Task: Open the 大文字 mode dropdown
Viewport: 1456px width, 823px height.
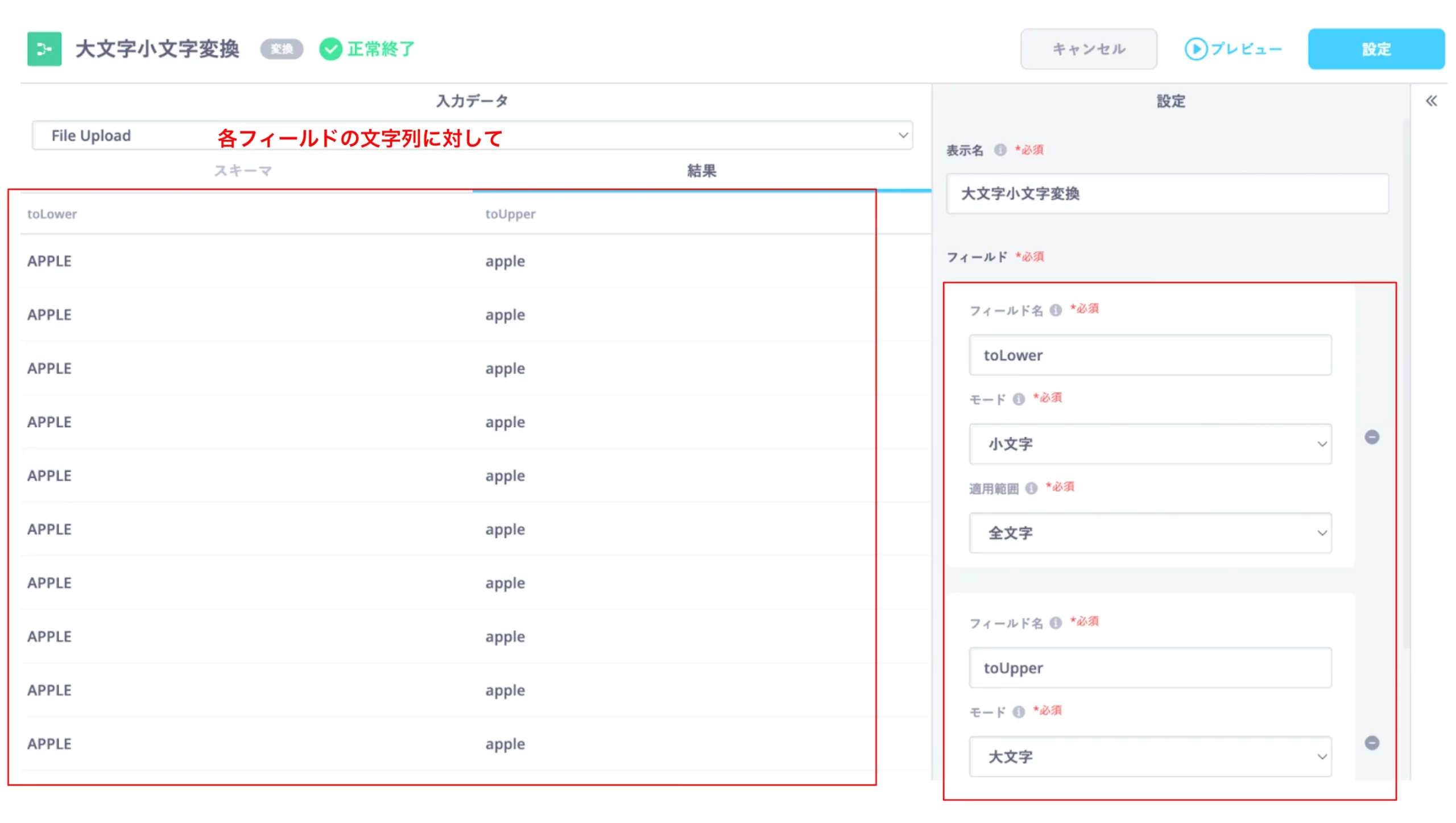Action: (1150, 756)
